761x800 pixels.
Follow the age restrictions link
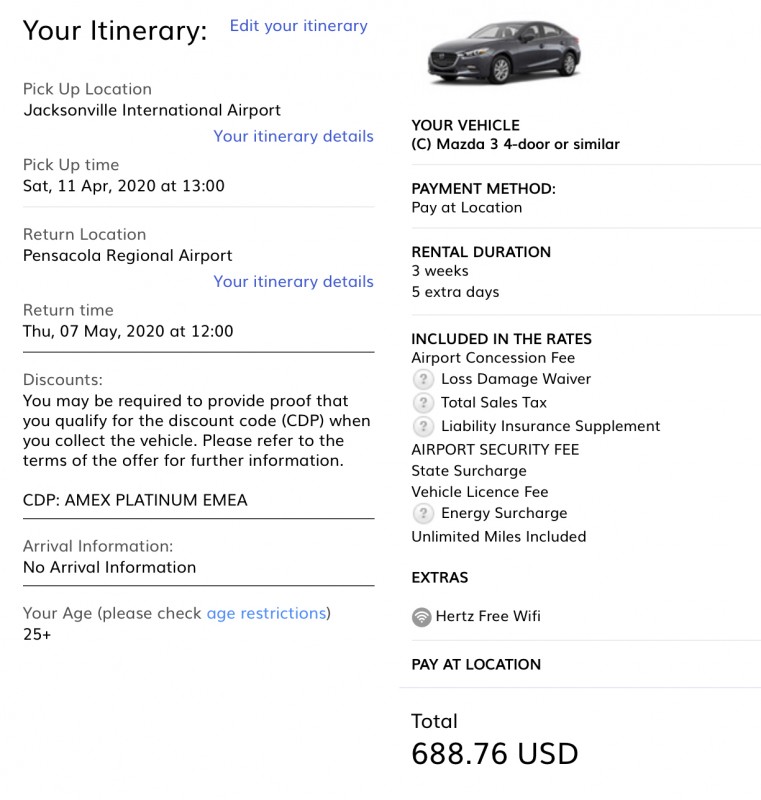(266, 613)
